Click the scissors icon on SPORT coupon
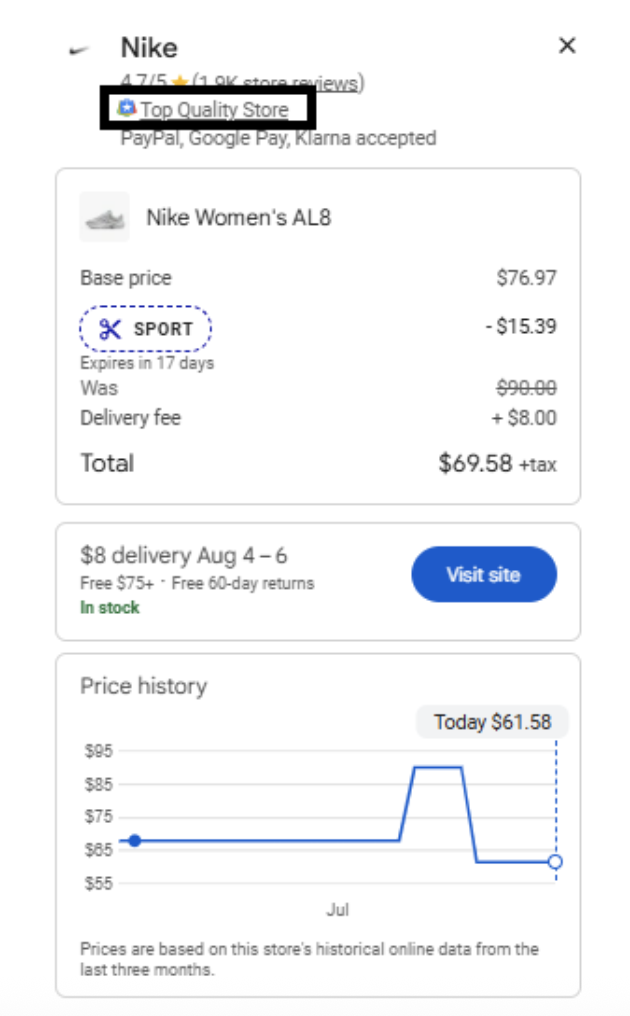630x1016 pixels. point(110,329)
